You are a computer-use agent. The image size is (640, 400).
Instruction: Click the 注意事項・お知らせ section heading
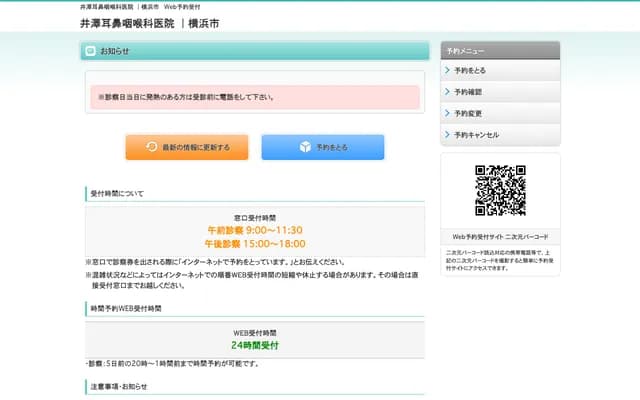tap(118, 386)
